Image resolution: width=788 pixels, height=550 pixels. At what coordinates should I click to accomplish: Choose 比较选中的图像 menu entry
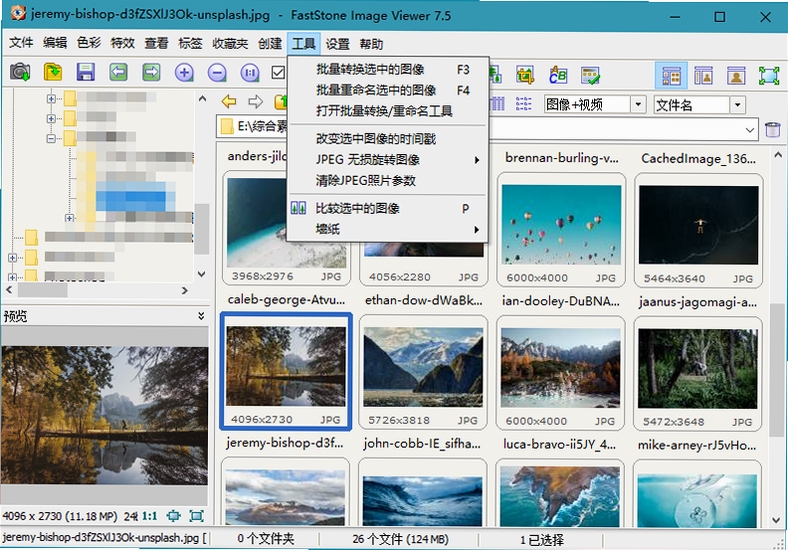pyautogui.click(x=387, y=208)
